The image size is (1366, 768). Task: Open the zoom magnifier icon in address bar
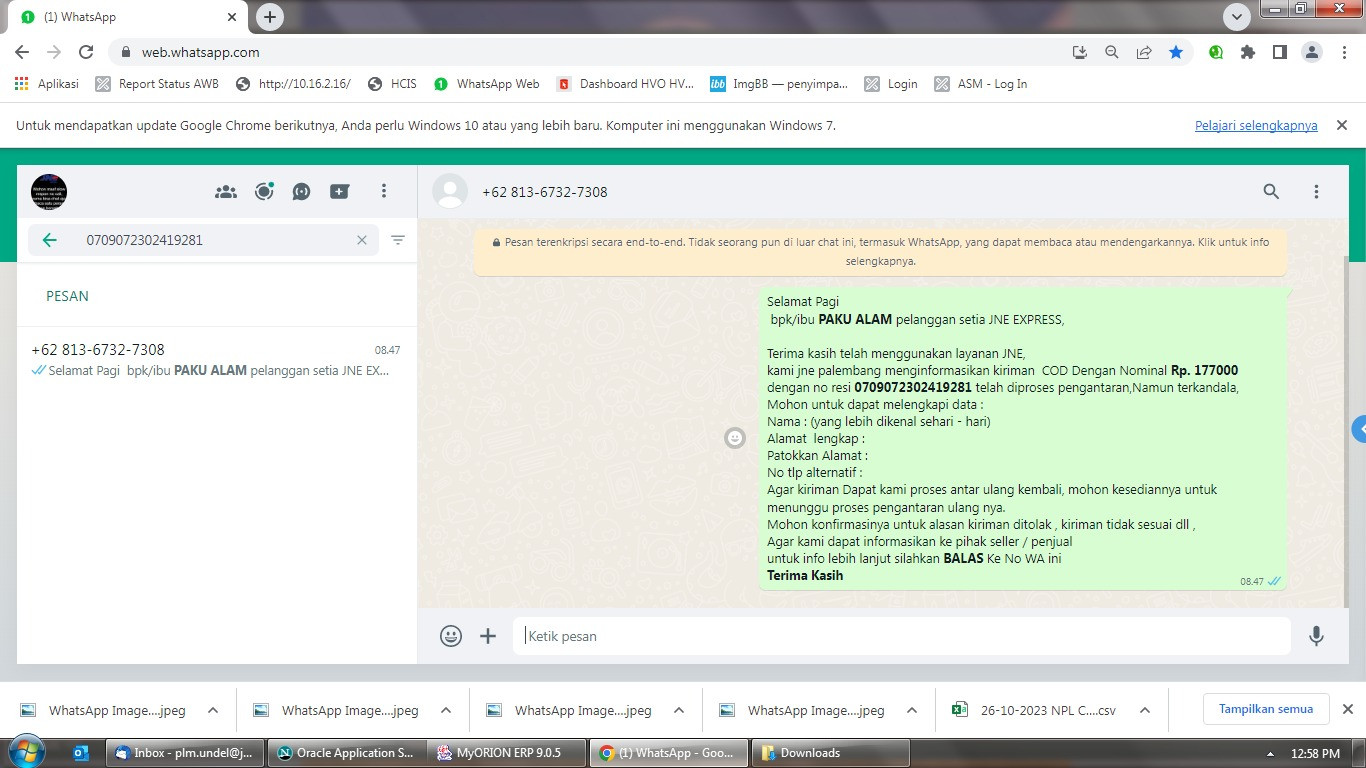point(1112,52)
